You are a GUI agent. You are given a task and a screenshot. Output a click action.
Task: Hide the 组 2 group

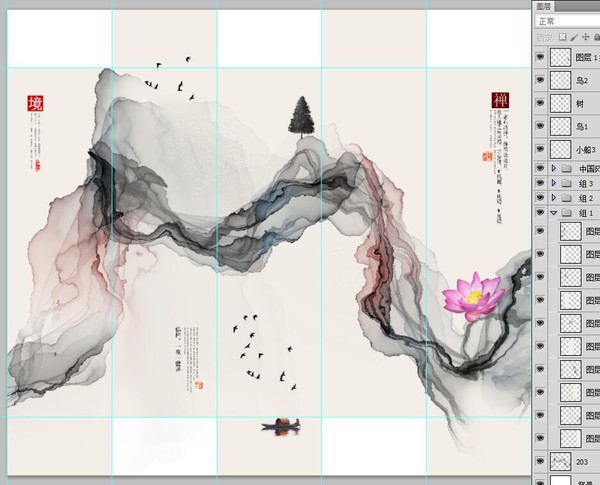[x=540, y=198]
